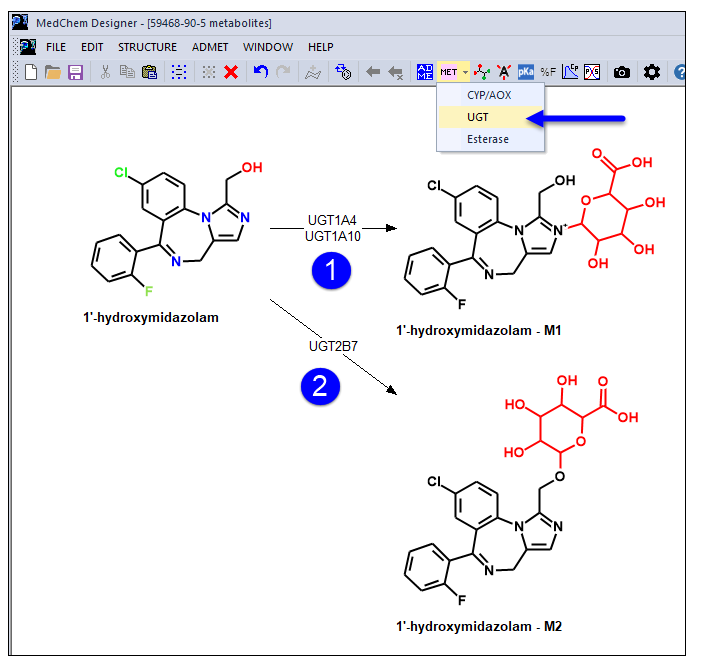
Task: Open the STRUCTURE menu
Action: click(x=147, y=47)
